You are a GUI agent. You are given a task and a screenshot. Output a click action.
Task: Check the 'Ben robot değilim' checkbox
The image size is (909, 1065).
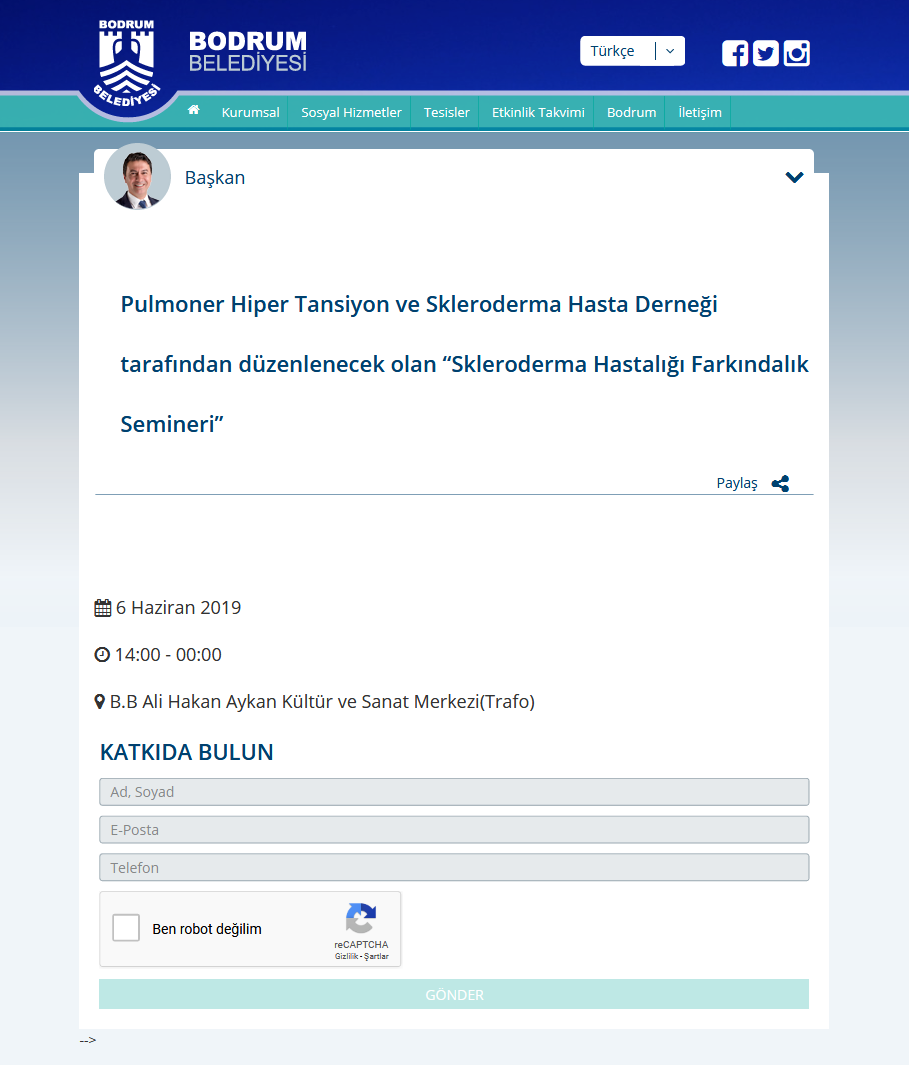click(x=126, y=928)
